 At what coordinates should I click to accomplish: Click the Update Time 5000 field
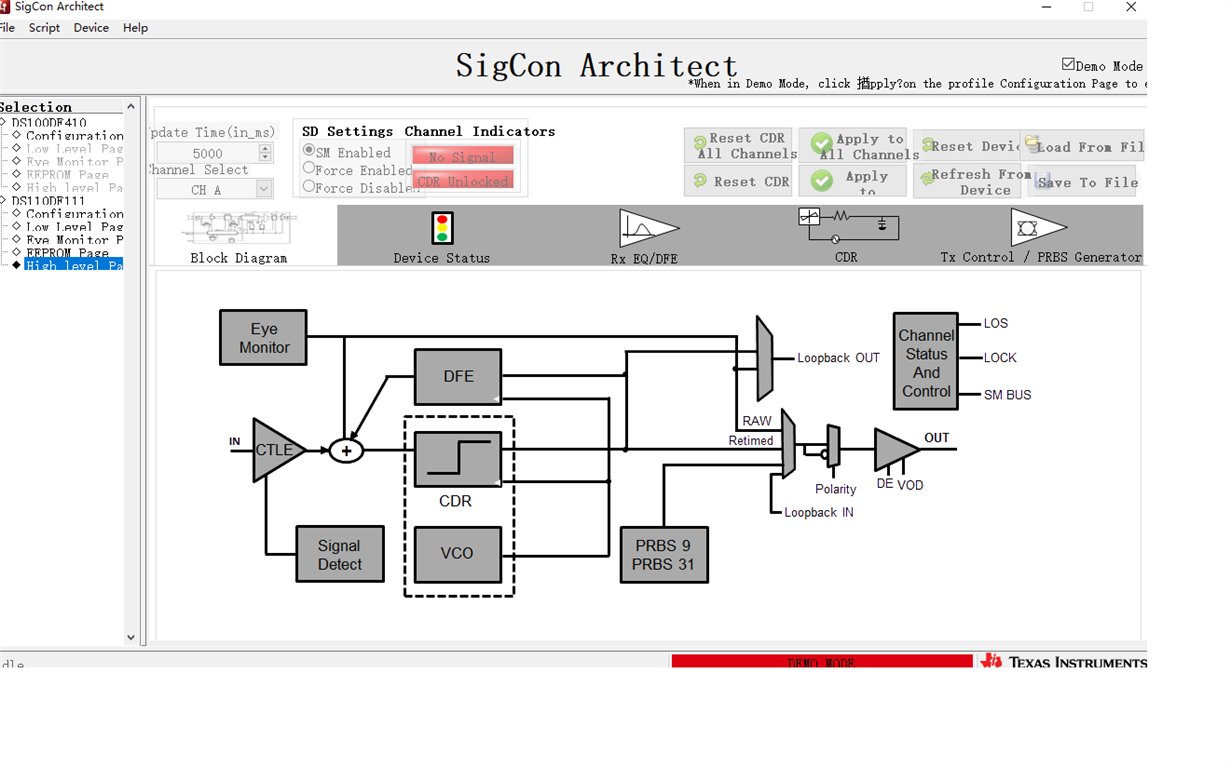tap(207, 153)
